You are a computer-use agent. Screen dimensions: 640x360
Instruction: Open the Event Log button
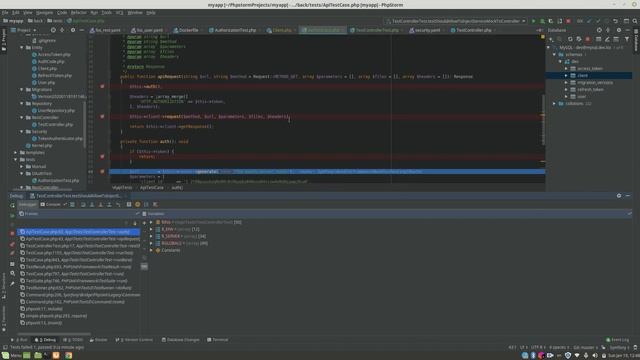tap(618, 340)
